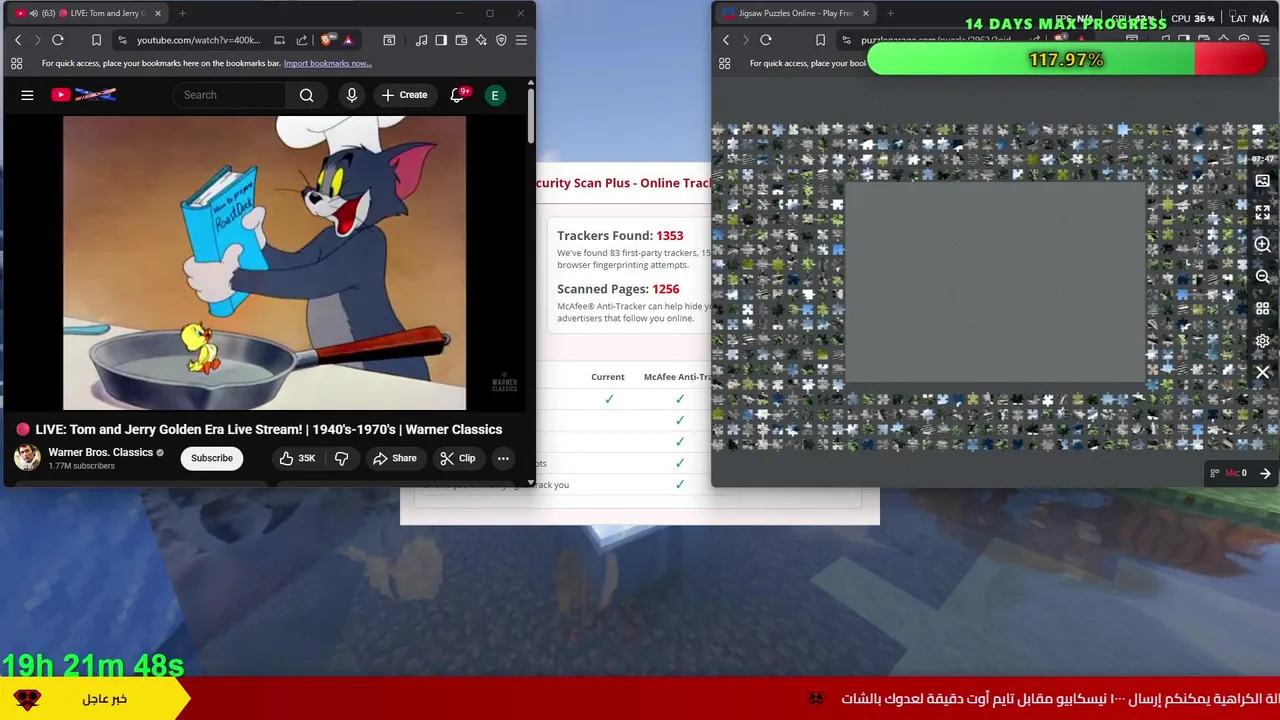Open more actions three-dot menu under video
Image resolution: width=1280 pixels, height=720 pixels.
pos(503,458)
